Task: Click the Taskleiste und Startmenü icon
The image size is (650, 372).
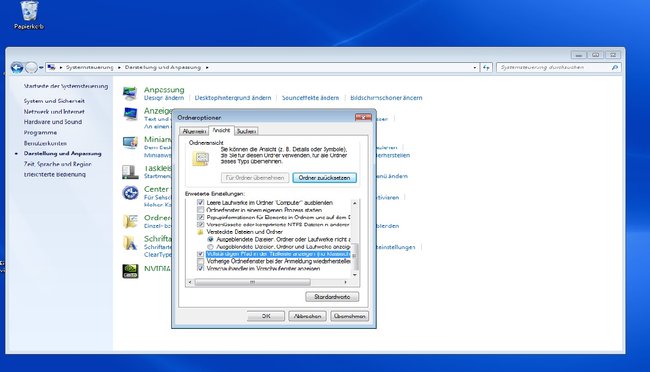Action: point(130,171)
